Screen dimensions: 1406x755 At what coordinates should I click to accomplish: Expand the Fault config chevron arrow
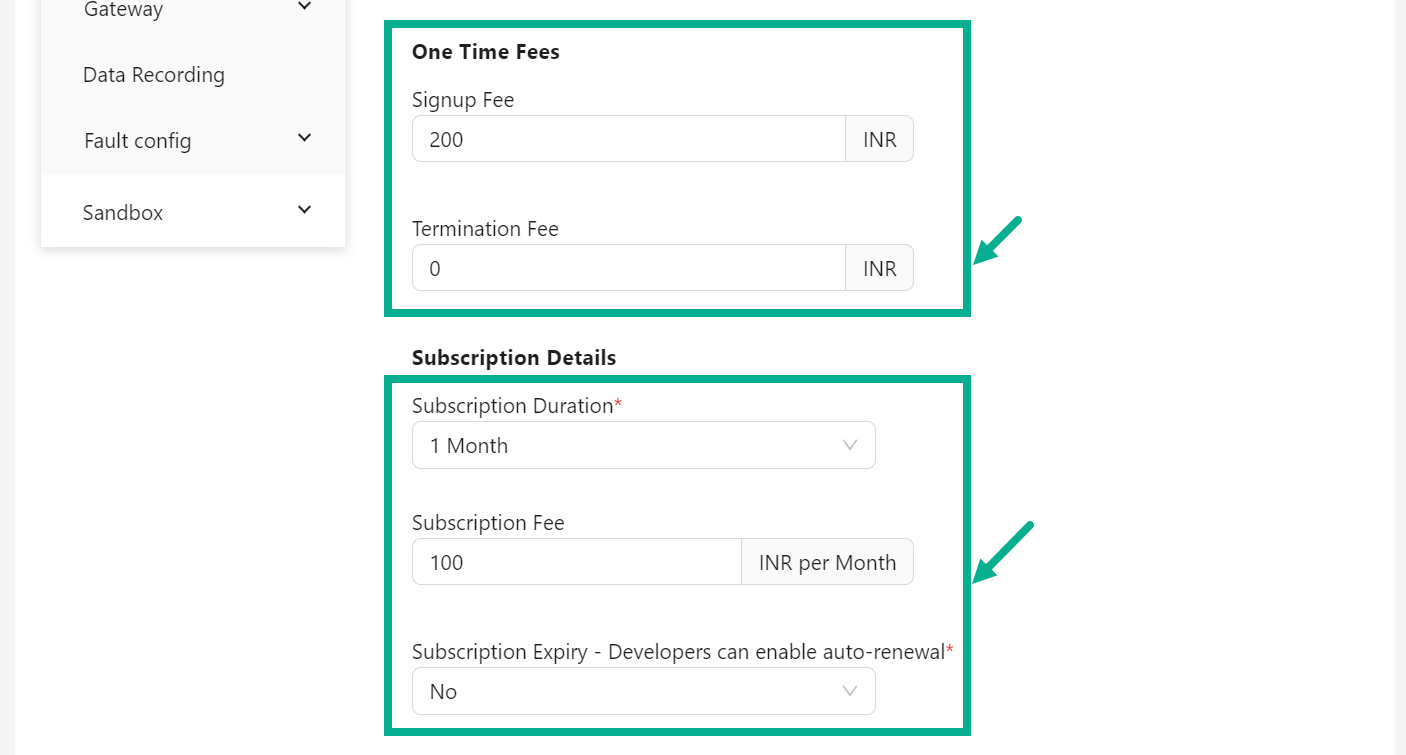[305, 138]
